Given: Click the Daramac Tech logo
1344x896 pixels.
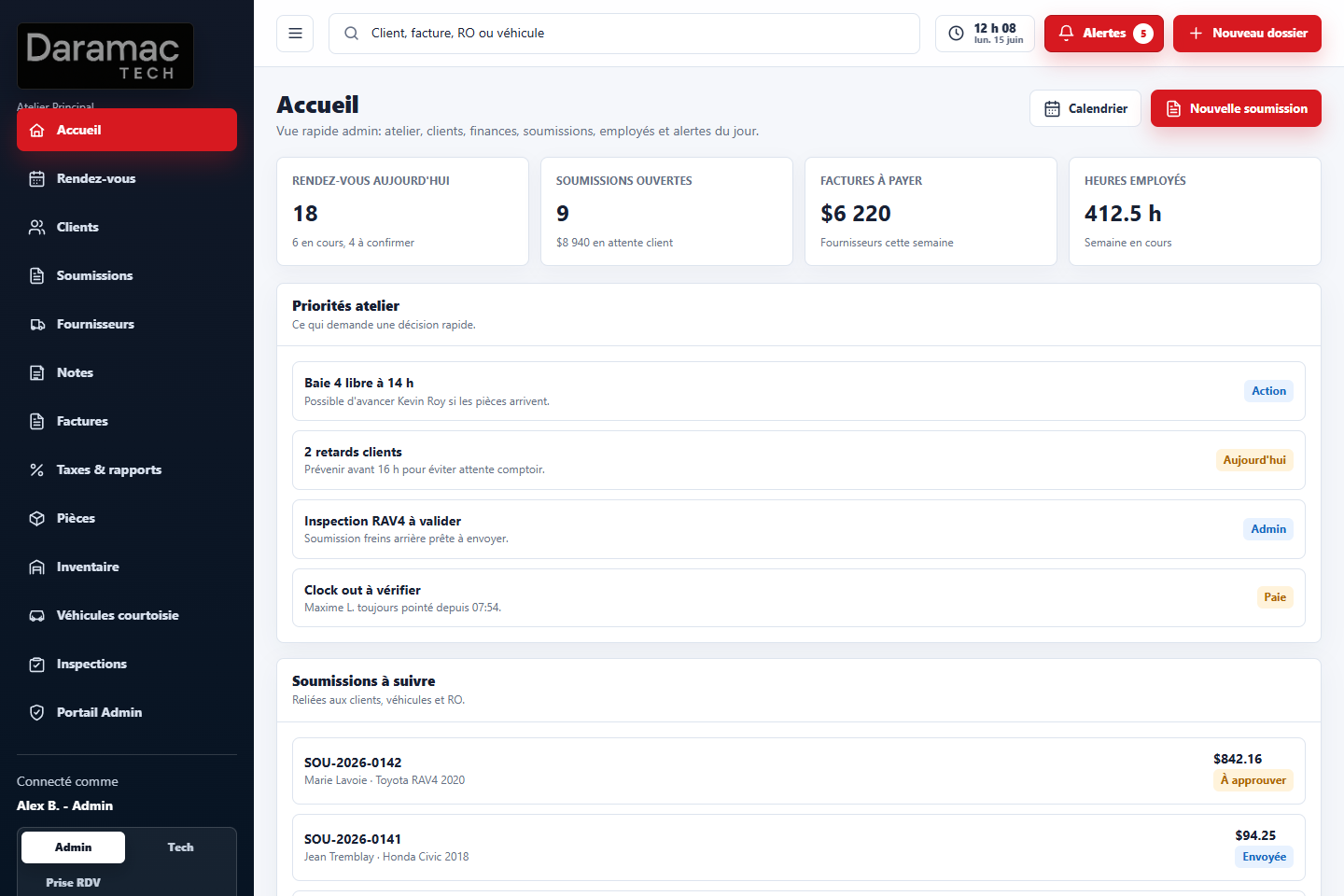Looking at the screenshot, I should click(105, 56).
